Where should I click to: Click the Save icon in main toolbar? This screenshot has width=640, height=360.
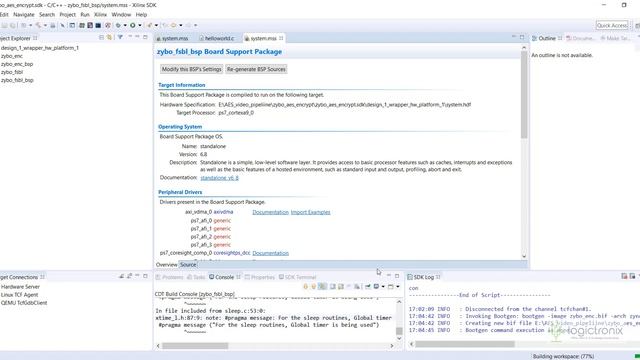pyautogui.click(x=4, y=25)
